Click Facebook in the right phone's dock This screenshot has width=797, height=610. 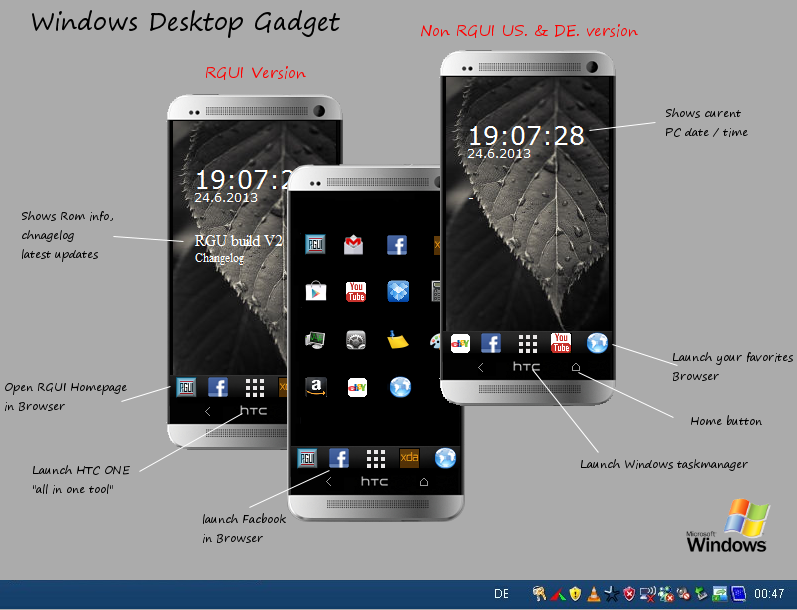pyautogui.click(x=491, y=343)
